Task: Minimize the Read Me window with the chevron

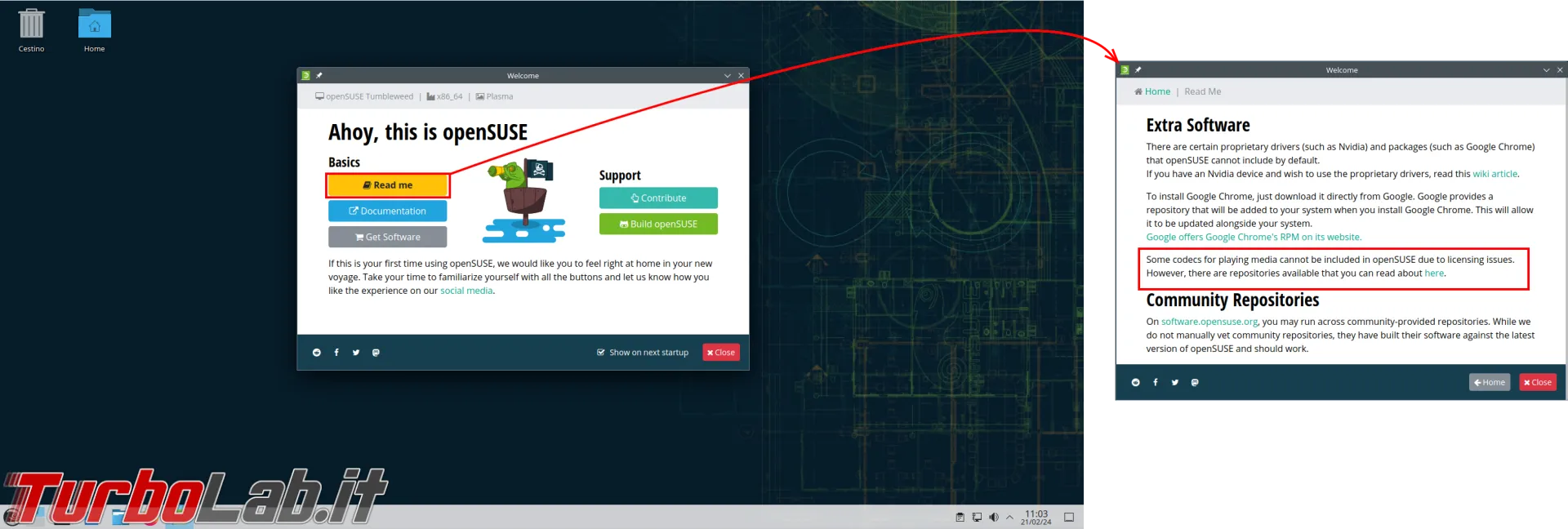Action: pyautogui.click(x=1547, y=70)
